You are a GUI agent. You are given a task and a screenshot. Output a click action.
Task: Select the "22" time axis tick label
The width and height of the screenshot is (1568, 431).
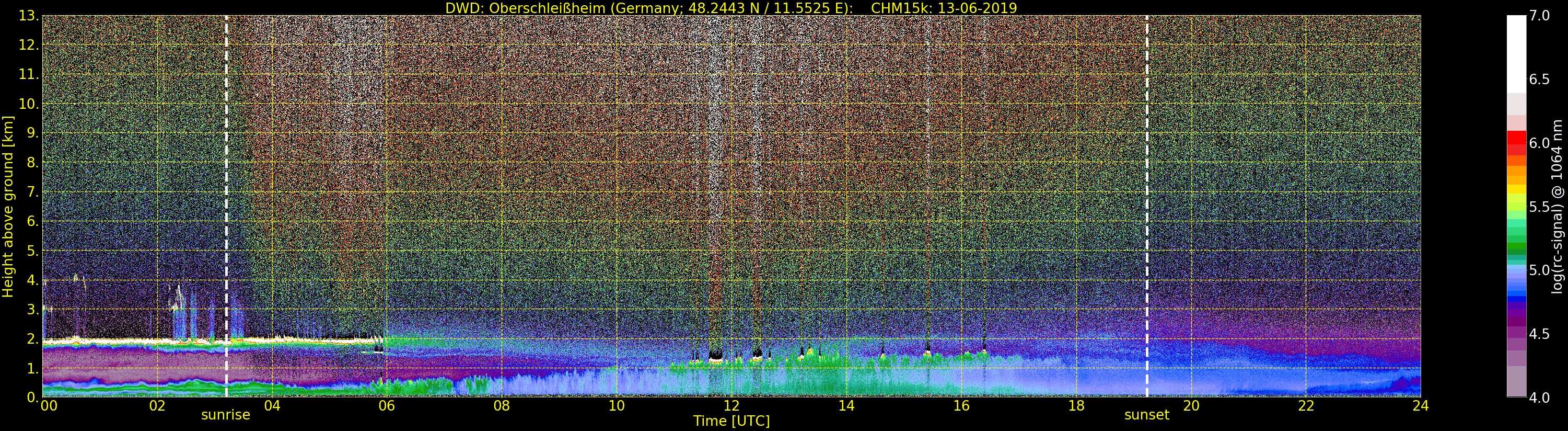1306,405
